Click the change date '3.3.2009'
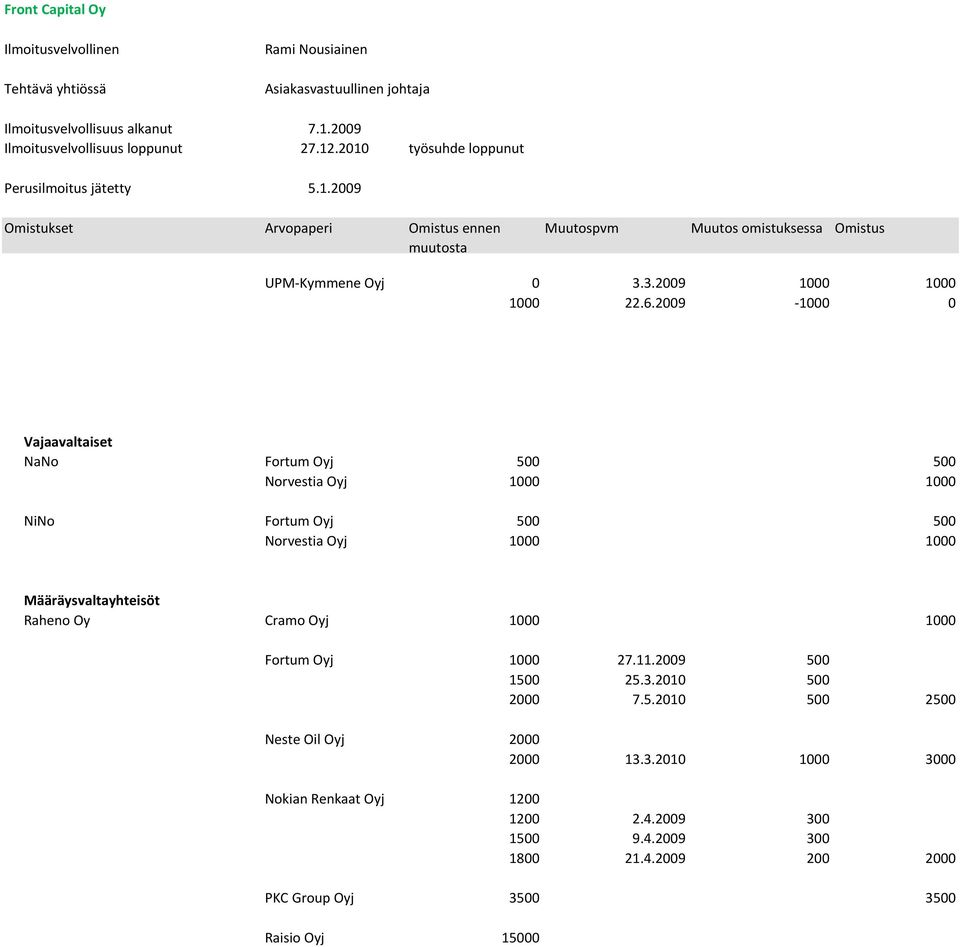960x947 pixels. (659, 283)
